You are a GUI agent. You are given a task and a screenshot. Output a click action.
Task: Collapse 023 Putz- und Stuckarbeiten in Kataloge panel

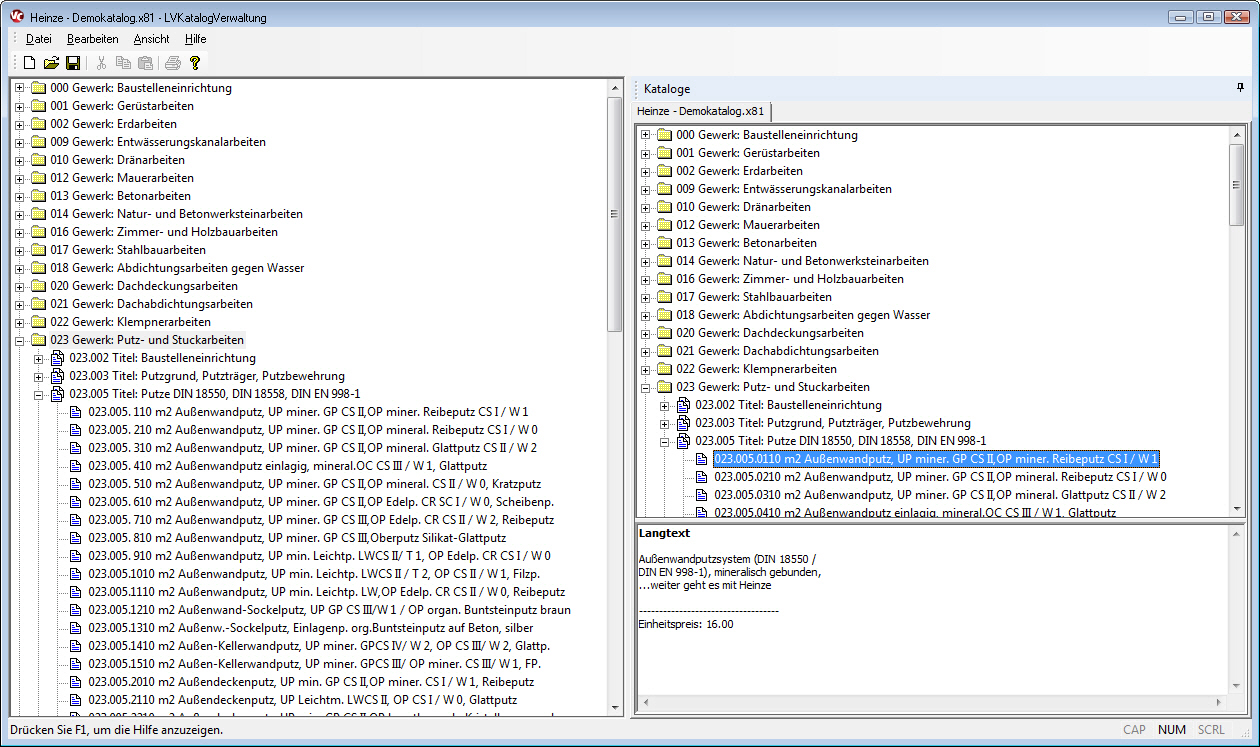coord(645,387)
